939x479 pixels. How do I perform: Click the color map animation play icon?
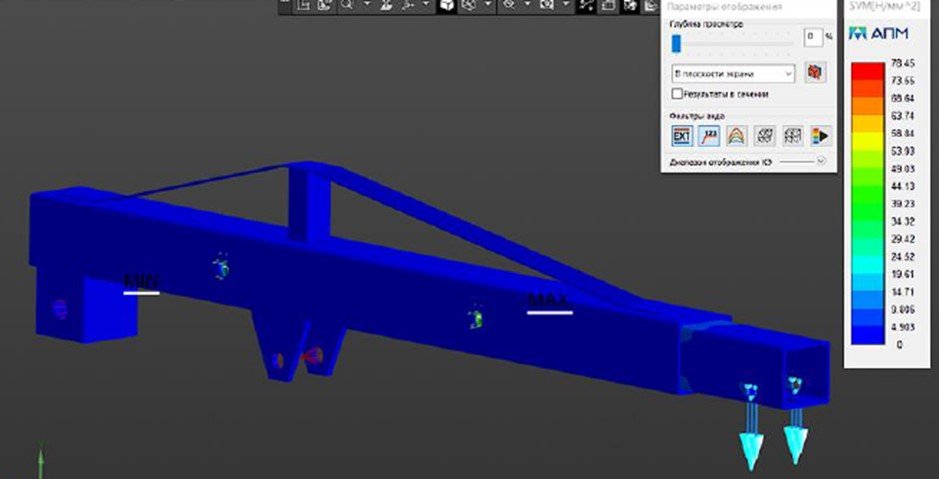820,135
